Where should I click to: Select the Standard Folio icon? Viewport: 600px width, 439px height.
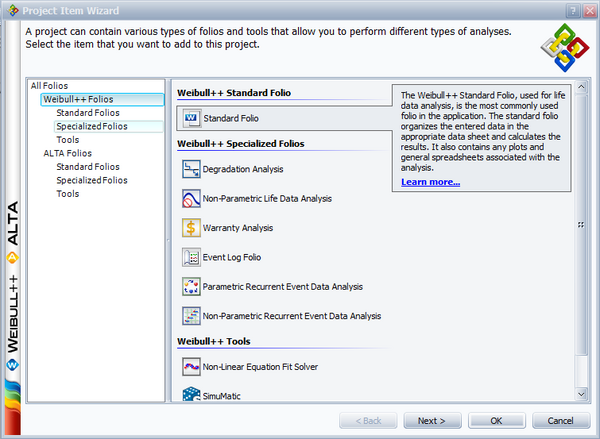[x=191, y=118]
